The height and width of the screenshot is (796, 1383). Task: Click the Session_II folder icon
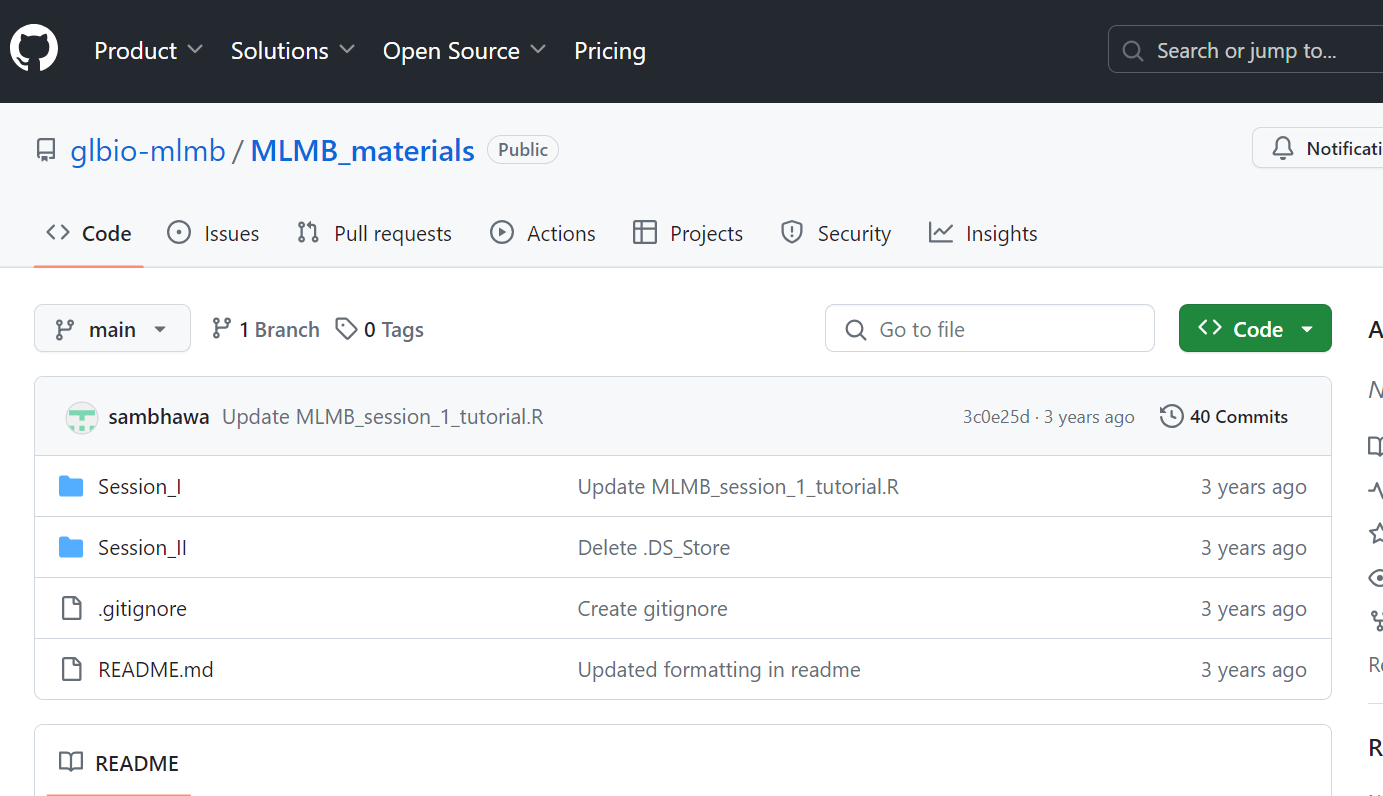click(71, 548)
